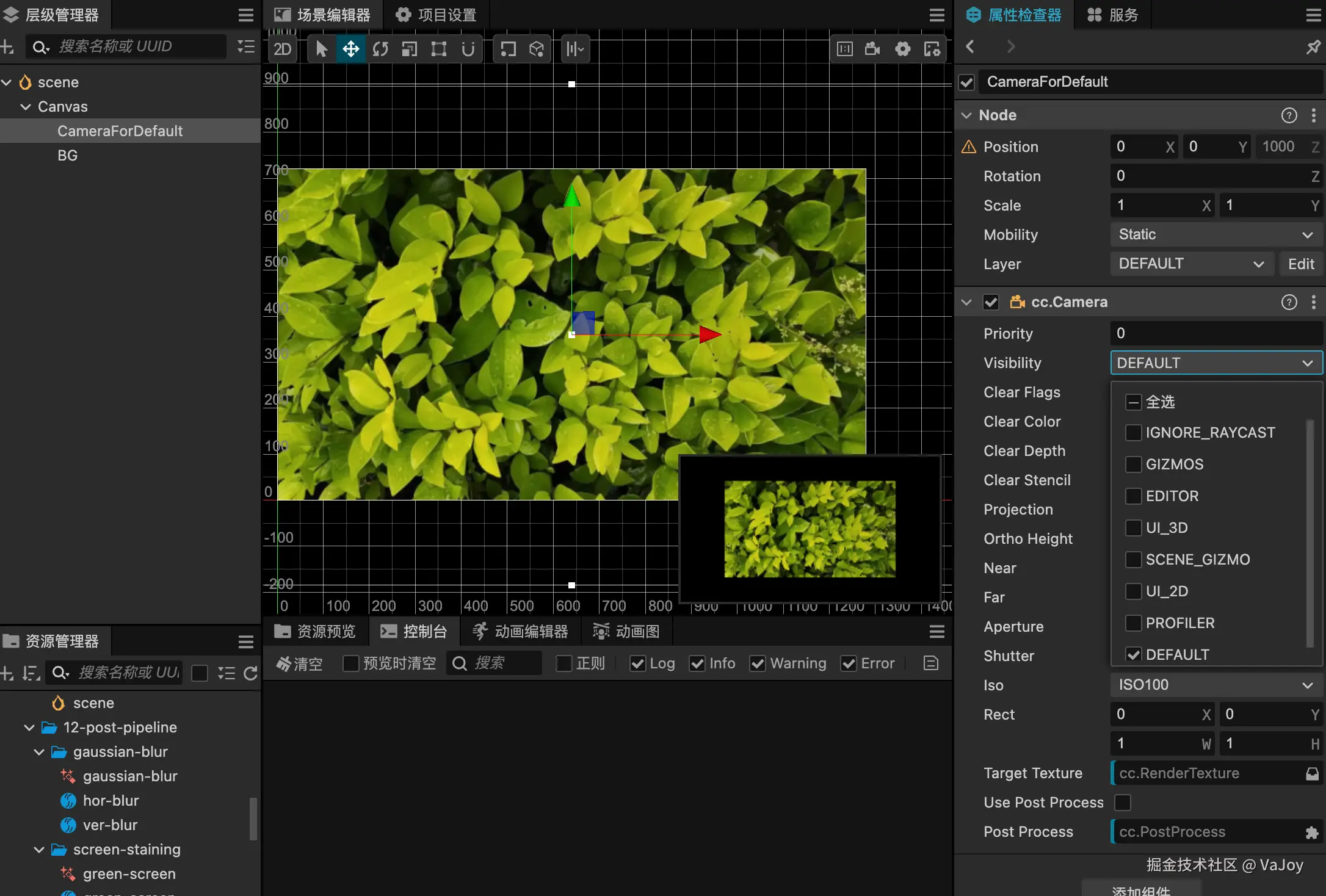Open the Node section more-options menu
Screen dimensions: 1326x896
tap(1314, 115)
